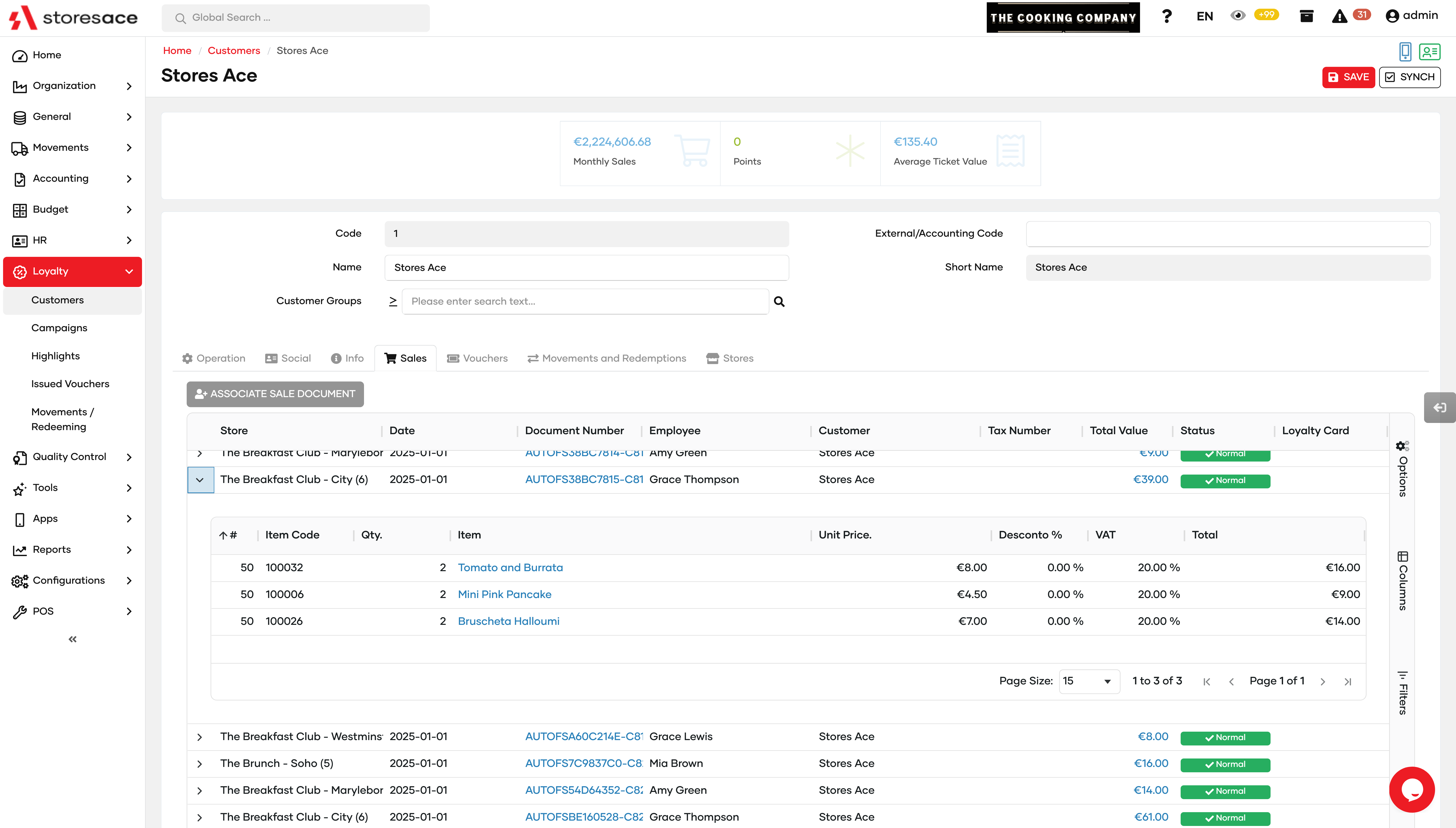1456x828 pixels.
Task: Click the ASSOCIATE SALE DOCUMENT button
Action: pos(275,394)
